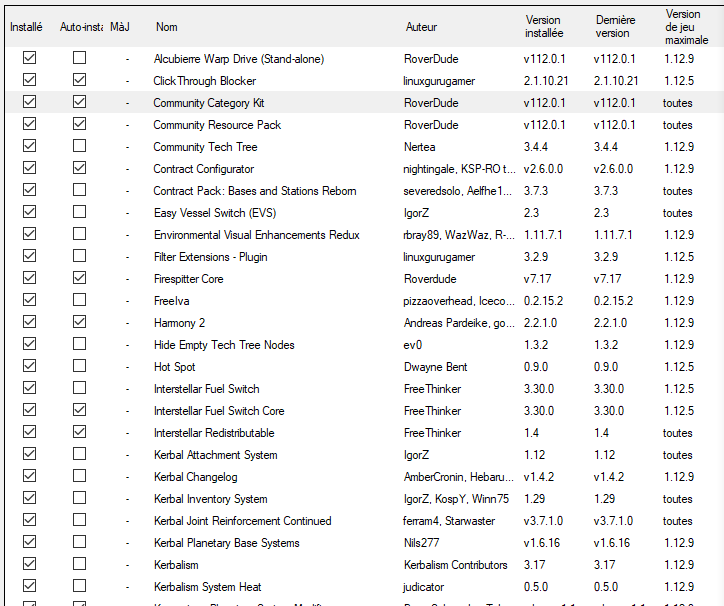The width and height of the screenshot is (724, 606).
Task: Click author Nils277 cell
Action: [x=422, y=543]
